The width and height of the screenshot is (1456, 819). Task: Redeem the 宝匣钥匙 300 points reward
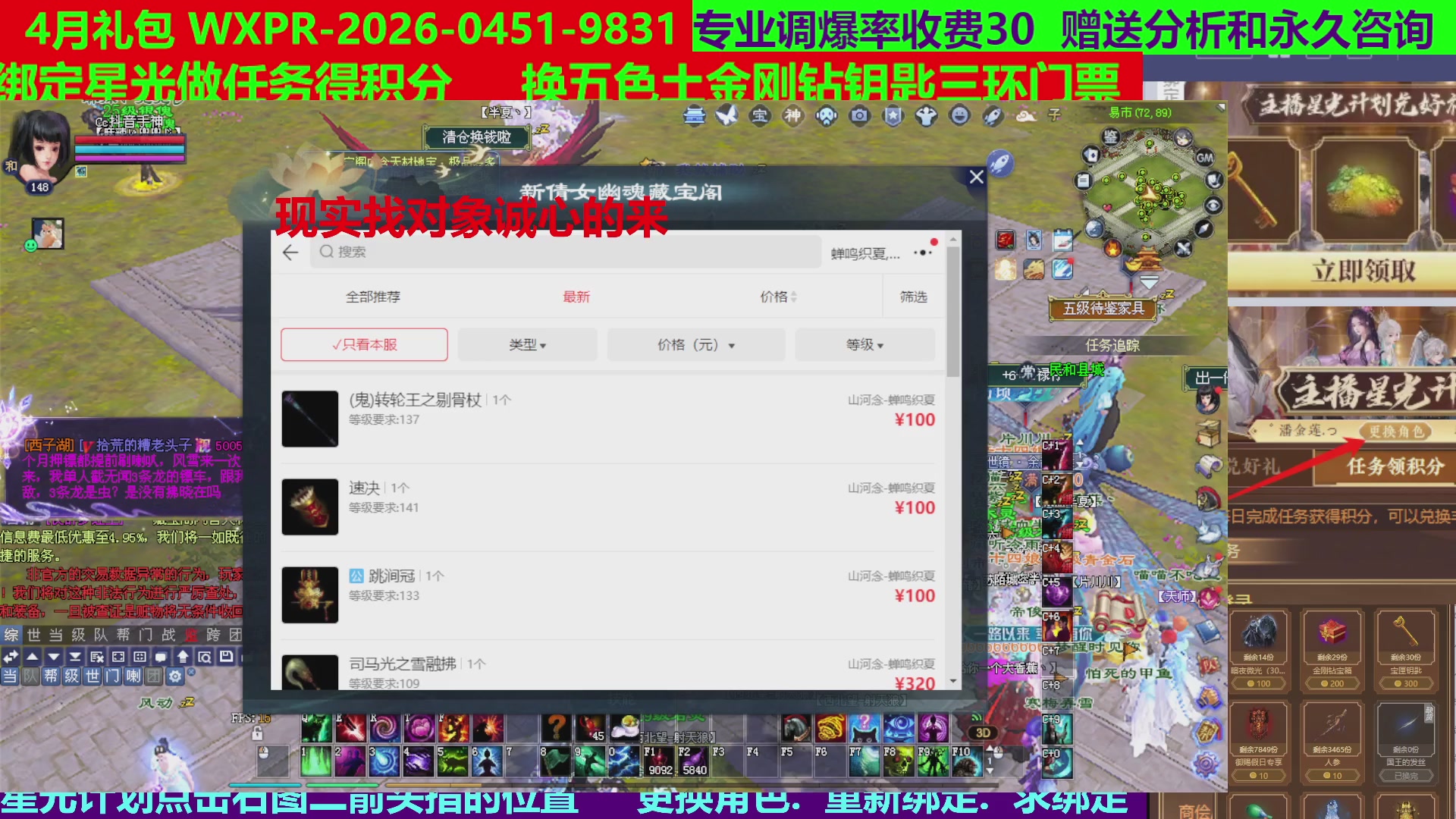(1405, 651)
